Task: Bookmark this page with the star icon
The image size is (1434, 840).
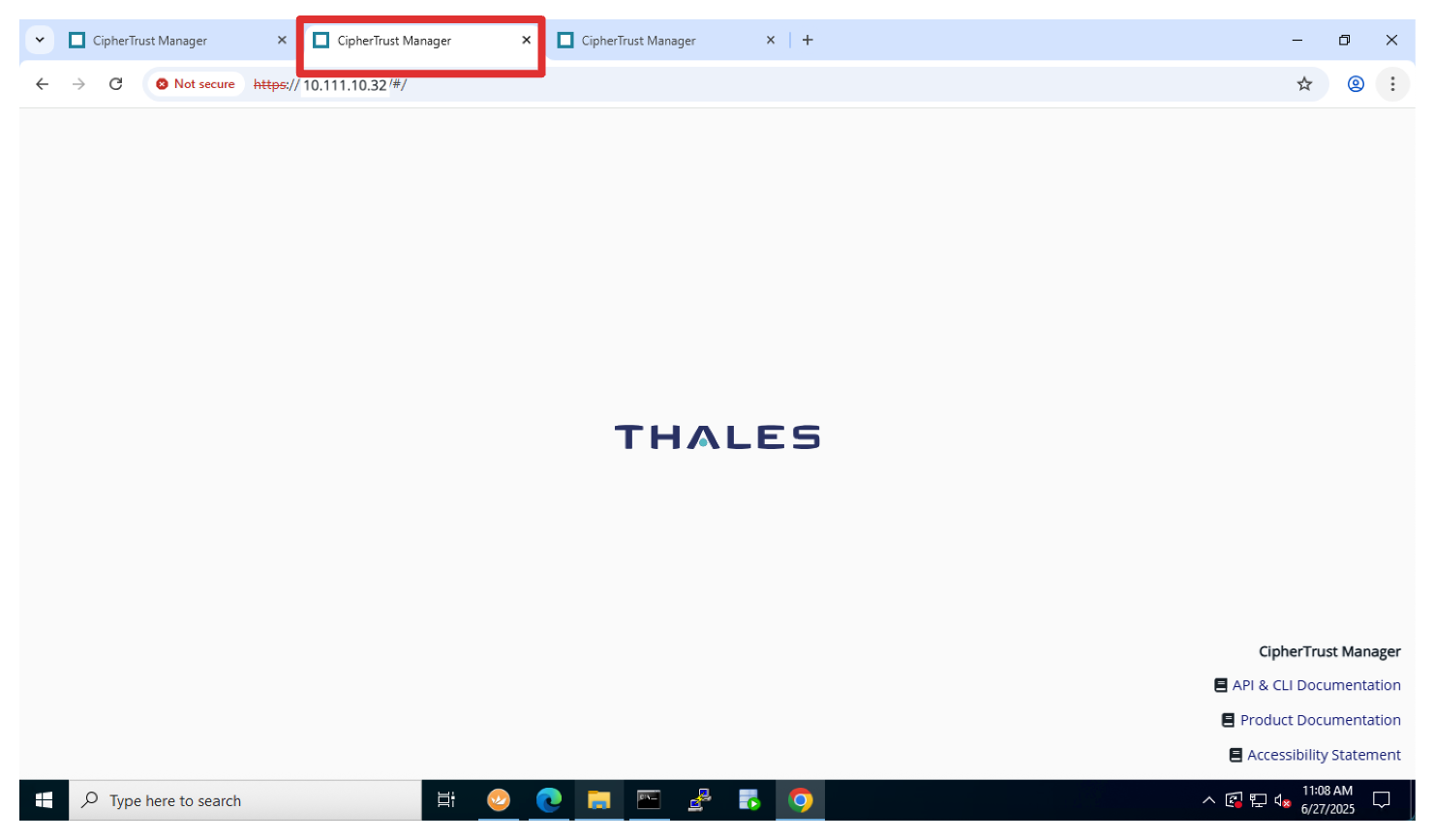Action: (x=1304, y=84)
